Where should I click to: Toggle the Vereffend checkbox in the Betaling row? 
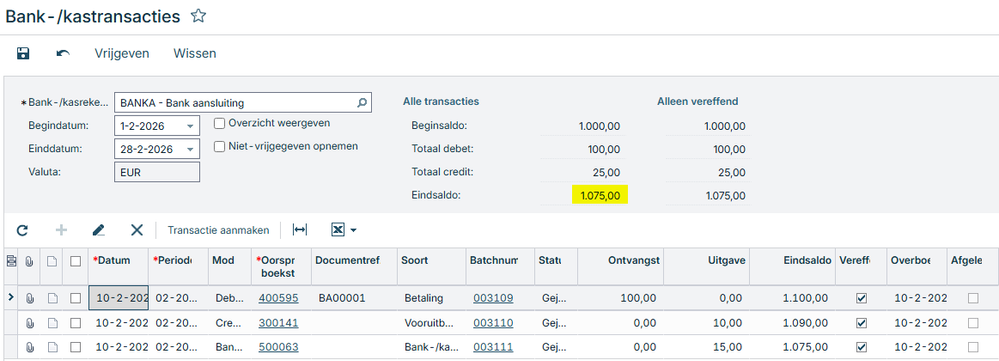tap(861, 298)
